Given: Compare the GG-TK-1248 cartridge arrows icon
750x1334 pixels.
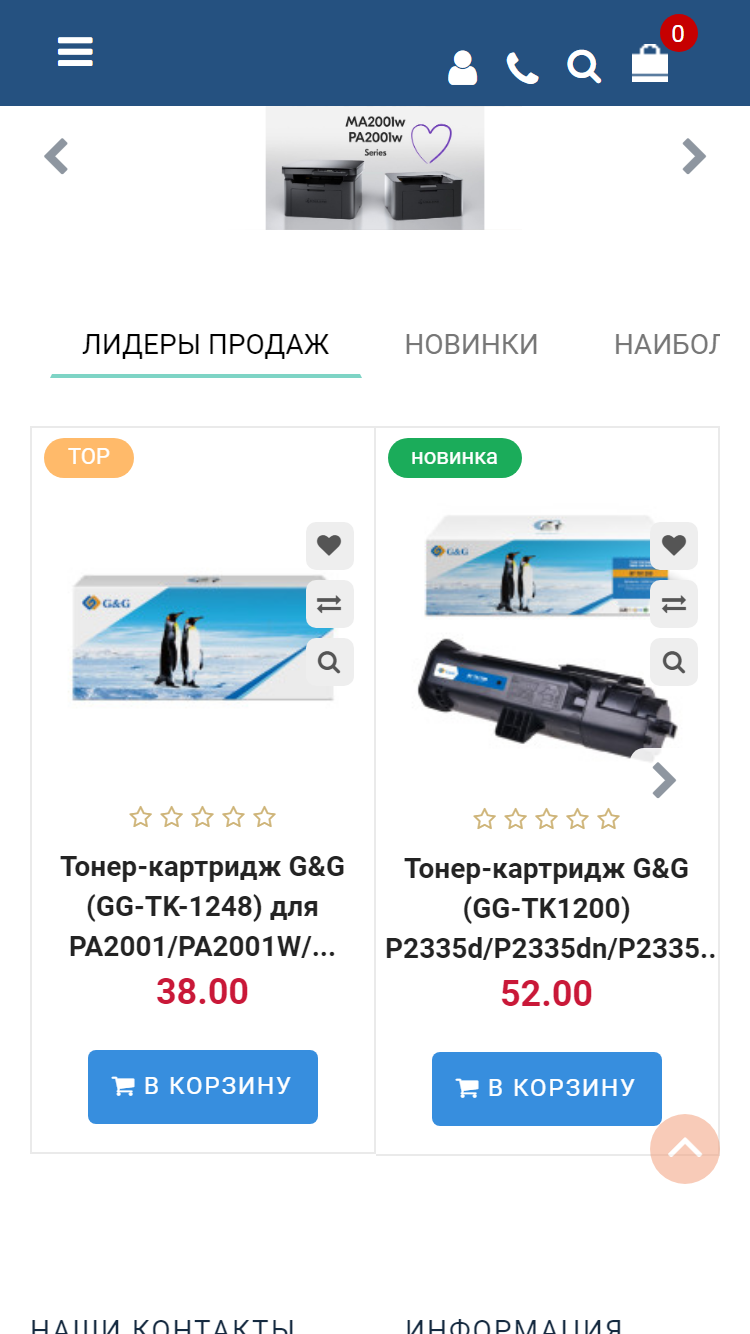Looking at the screenshot, I should click(330, 604).
